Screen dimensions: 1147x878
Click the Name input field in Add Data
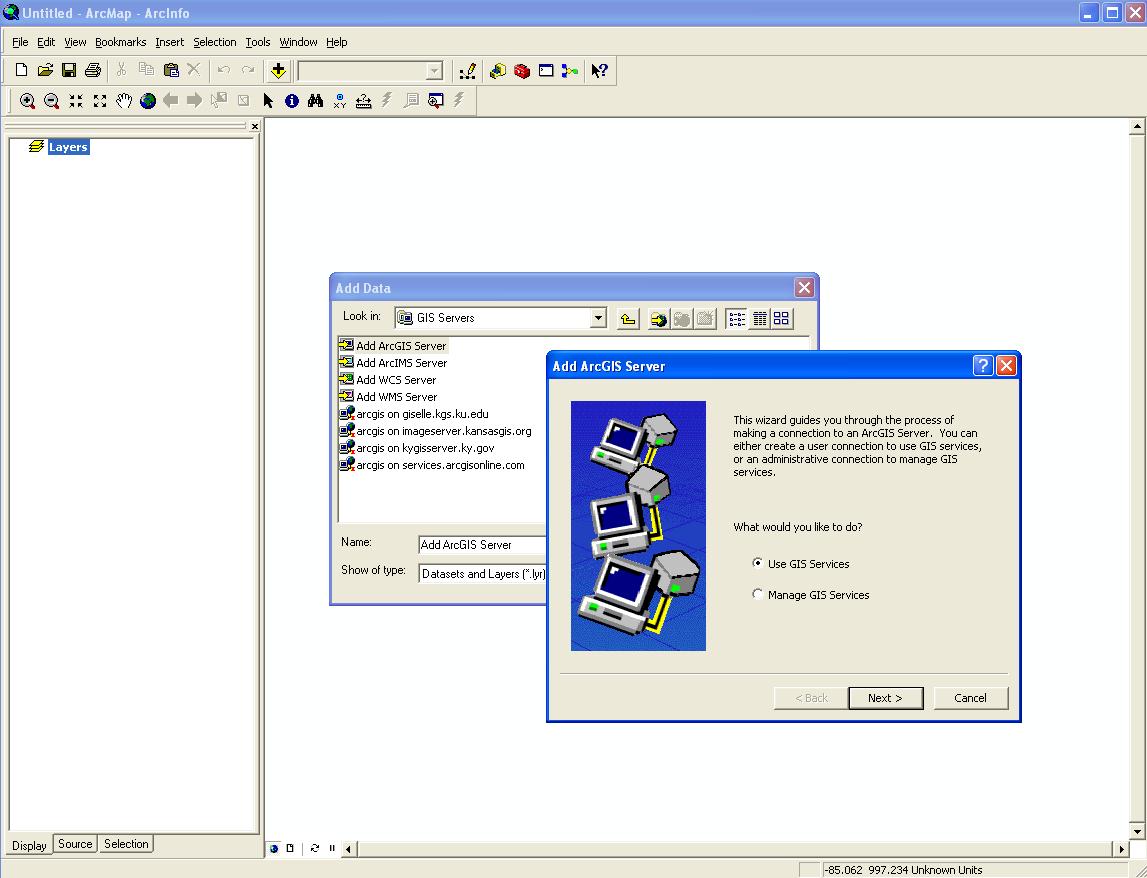[483, 544]
